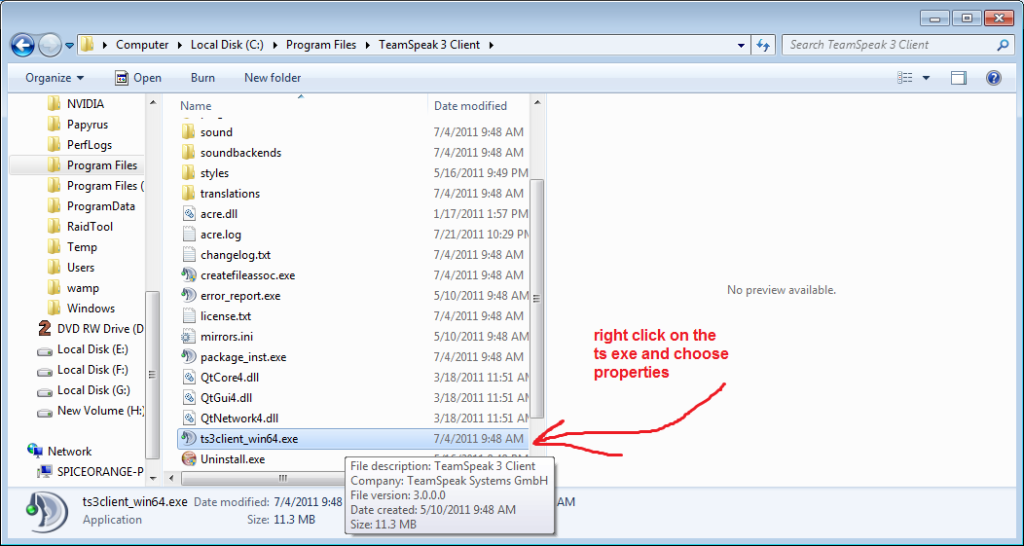The height and width of the screenshot is (546, 1024).
Task: Click the error_report.exe TeamSpeak icon
Action: coord(188,296)
